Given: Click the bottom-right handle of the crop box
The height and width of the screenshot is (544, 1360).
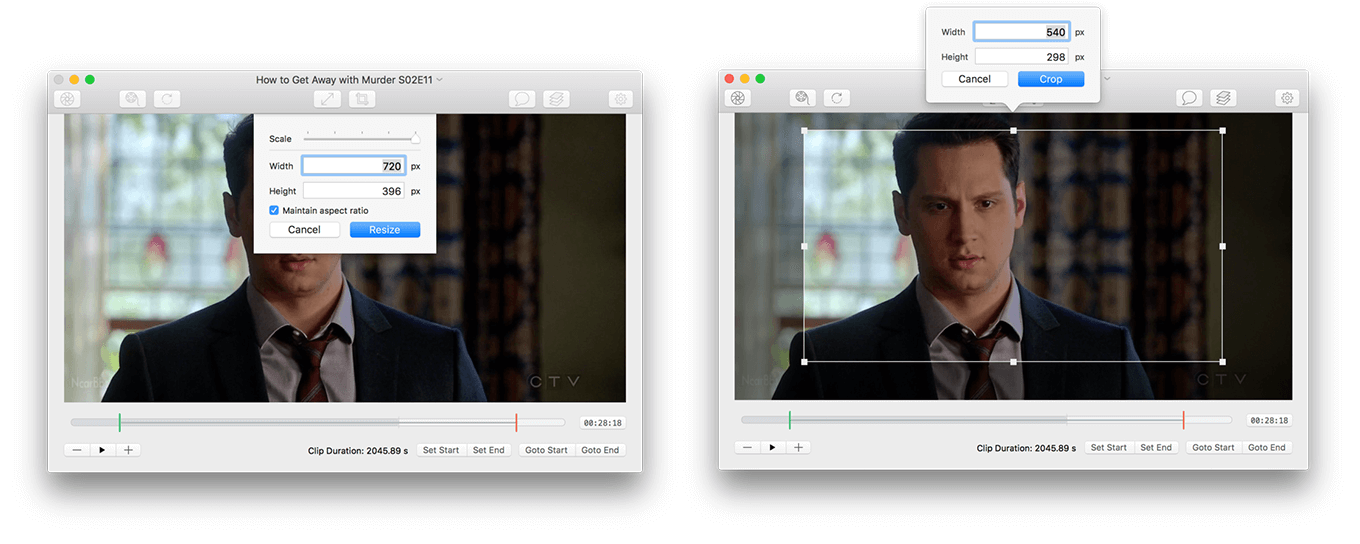Looking at the screenshot, I should 1223,361.
